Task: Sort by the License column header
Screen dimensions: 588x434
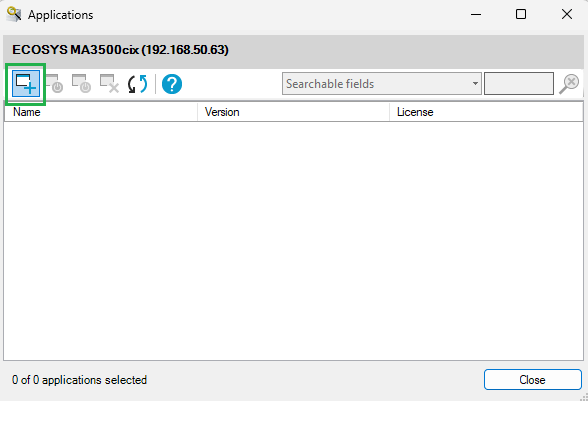Action: click(x=486, y=112)
